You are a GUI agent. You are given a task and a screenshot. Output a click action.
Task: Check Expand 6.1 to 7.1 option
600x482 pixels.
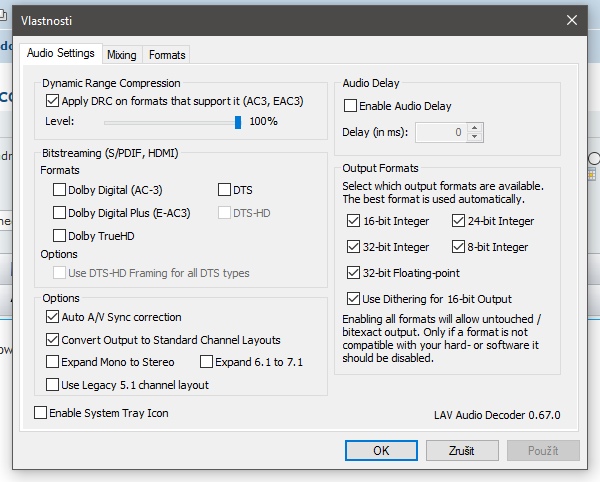coord(207,362)
